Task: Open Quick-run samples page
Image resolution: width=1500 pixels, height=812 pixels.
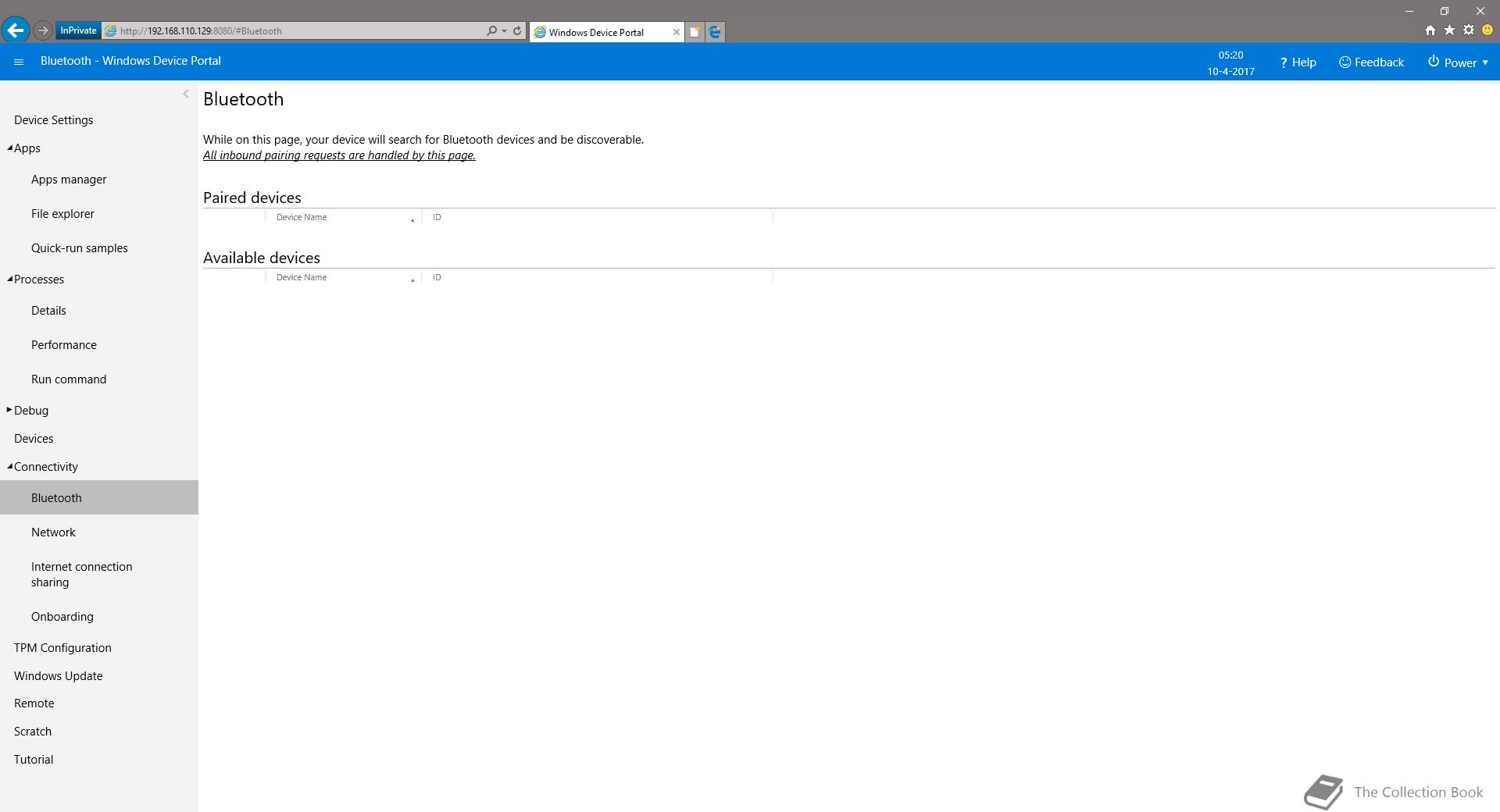Action: pos(80,248)
